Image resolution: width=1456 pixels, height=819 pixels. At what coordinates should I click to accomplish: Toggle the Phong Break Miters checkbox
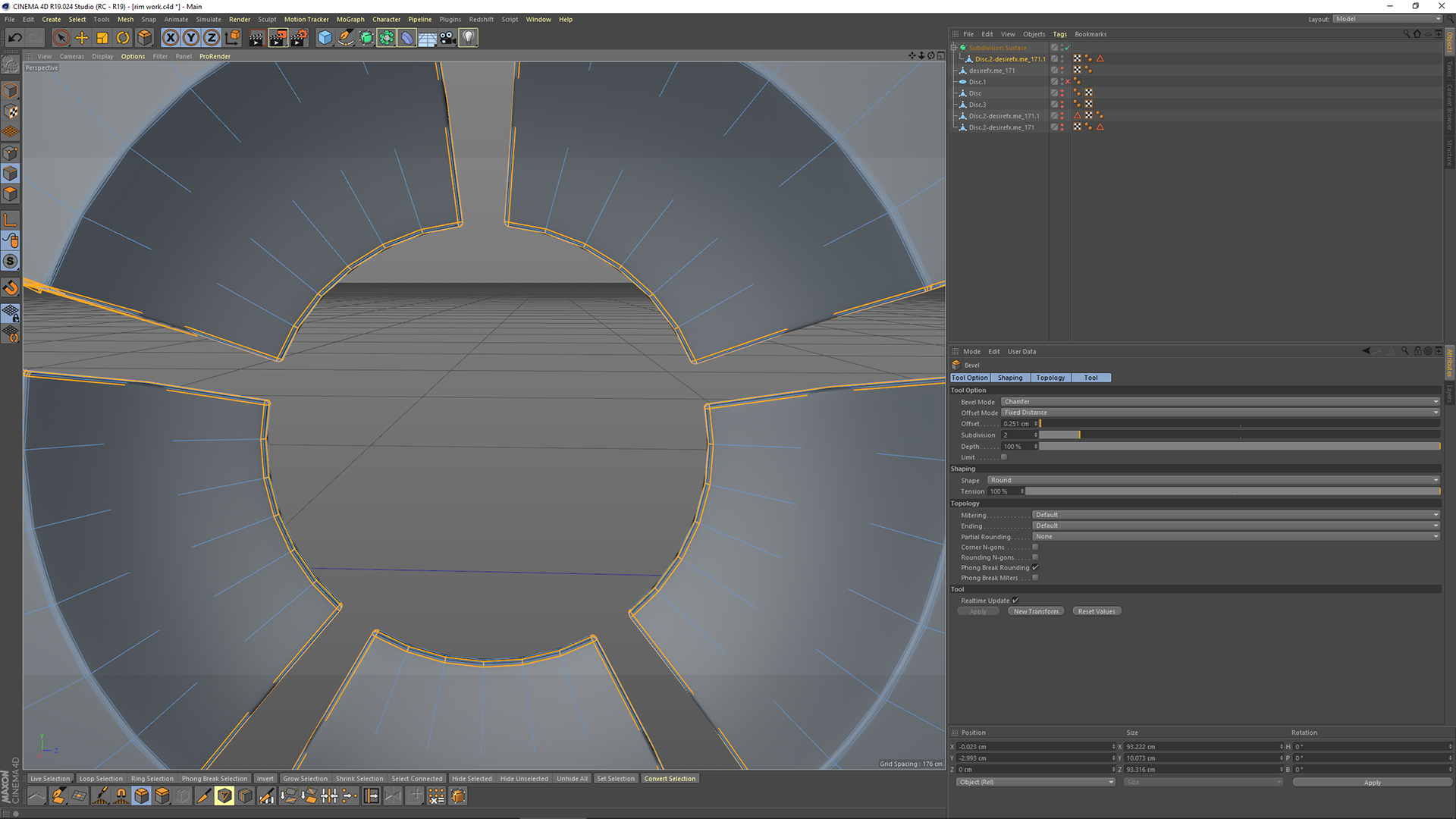pos(1035,578)
